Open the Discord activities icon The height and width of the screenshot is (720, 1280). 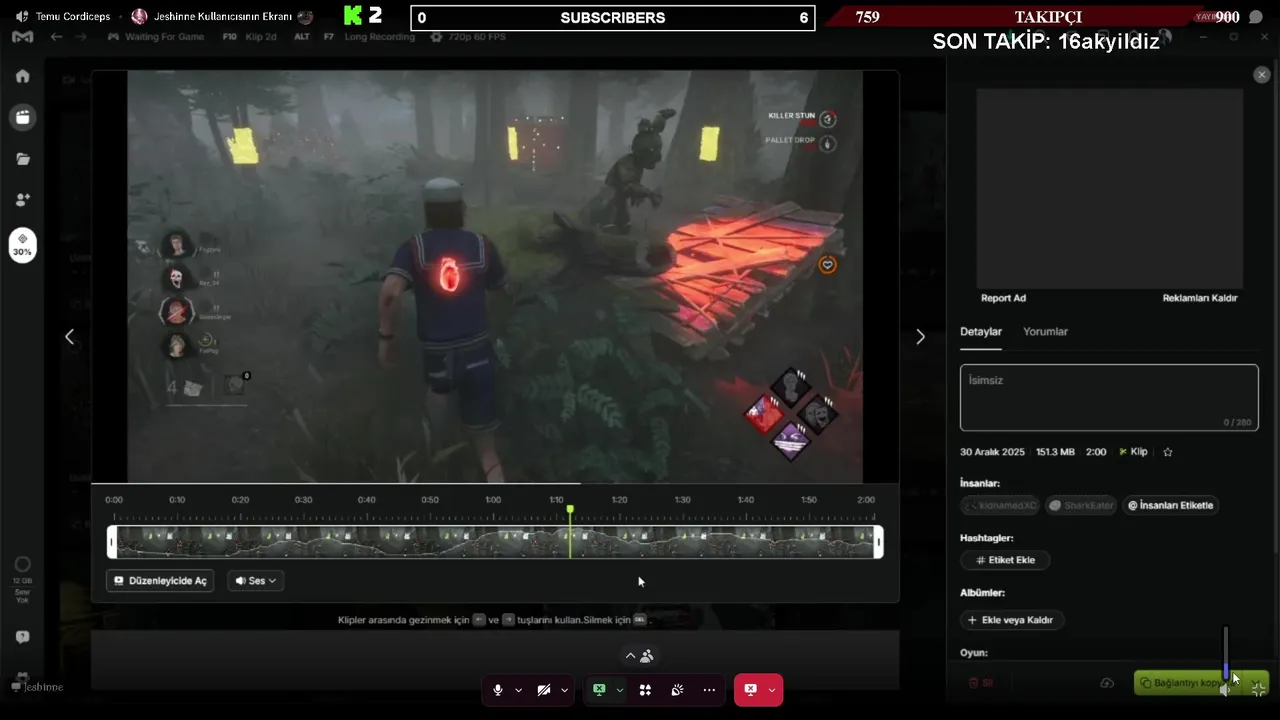point(645,690)
